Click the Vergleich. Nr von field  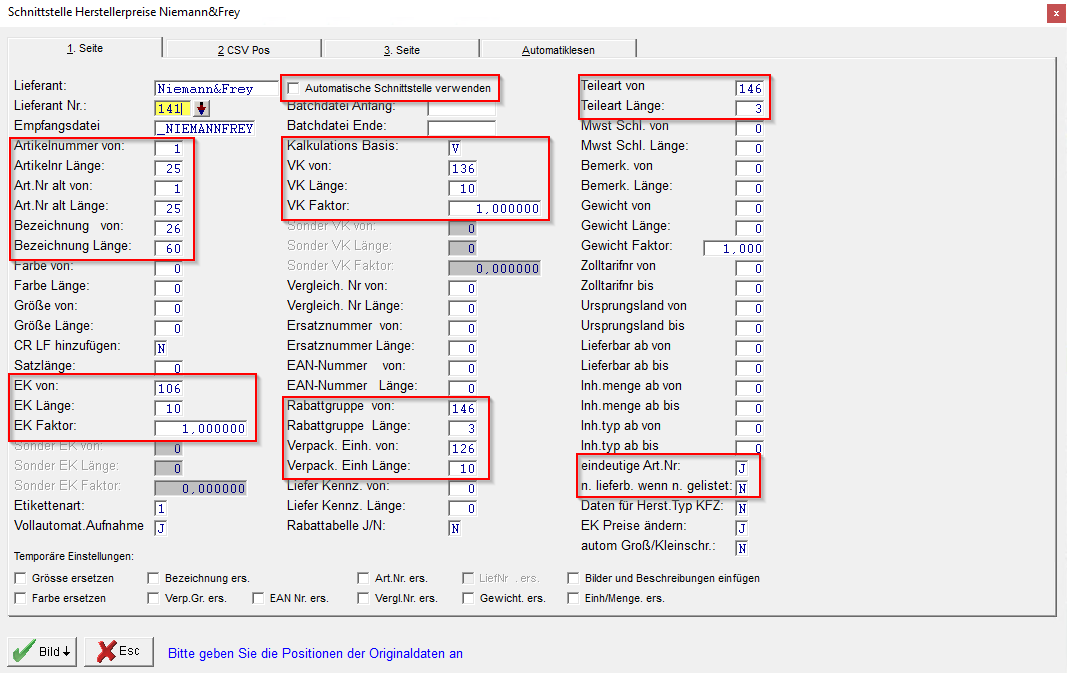pyautogui.click(x=463, y=289)
